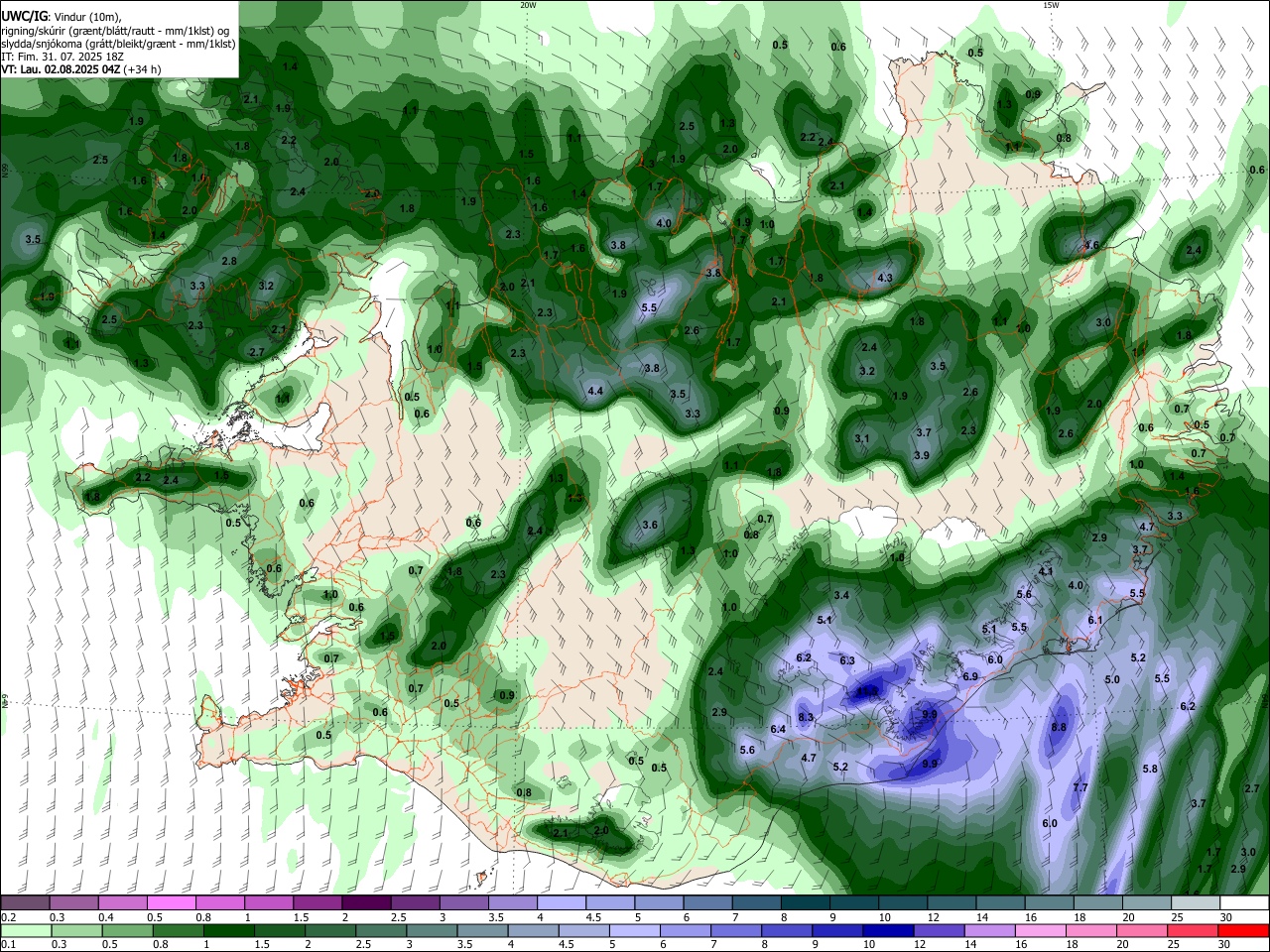
Task: Pick the dark purple snow swatch labeled 2
Action: click(x=366, y=903)
